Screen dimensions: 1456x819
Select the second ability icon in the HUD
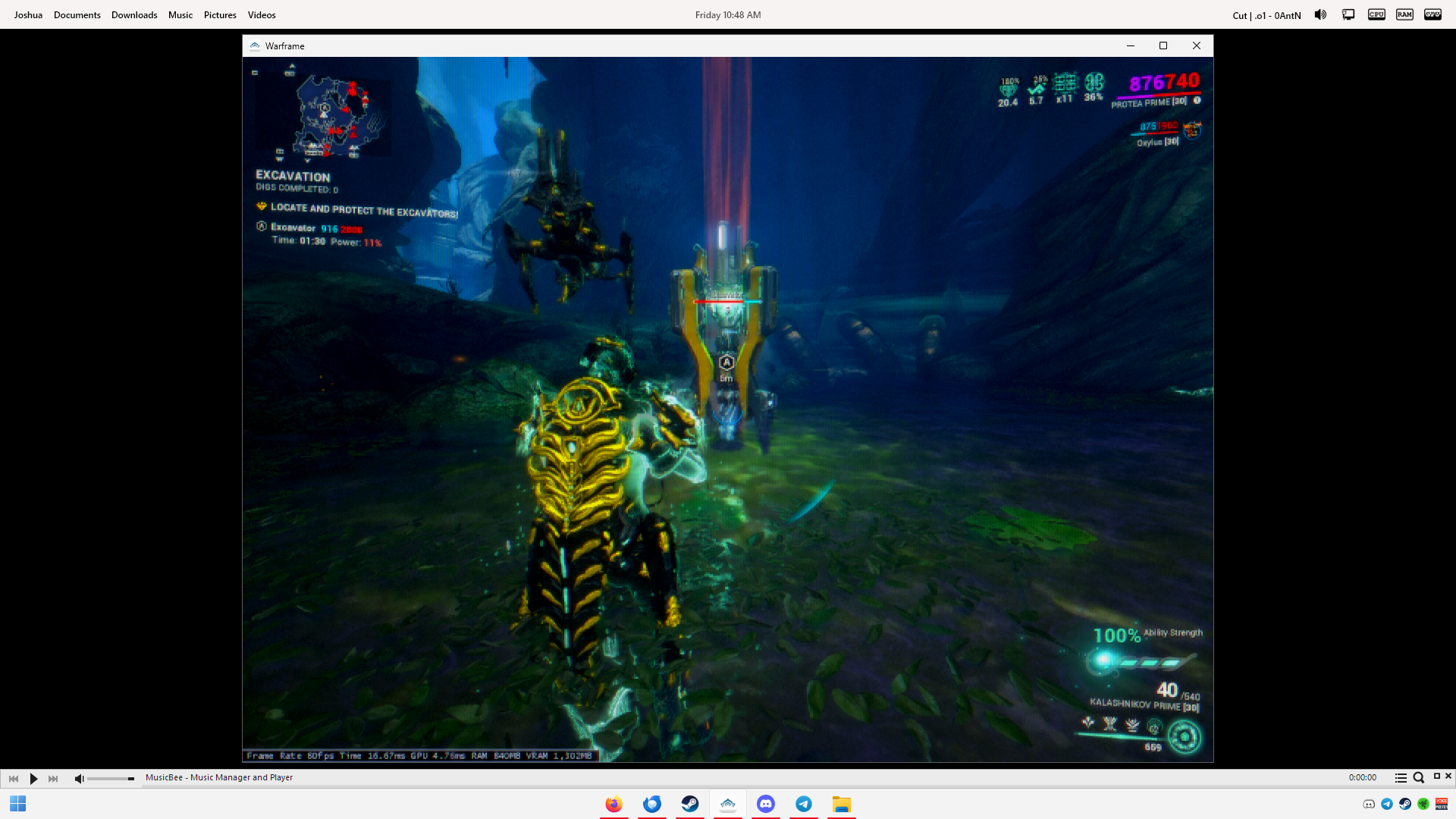click(1110, 724)
